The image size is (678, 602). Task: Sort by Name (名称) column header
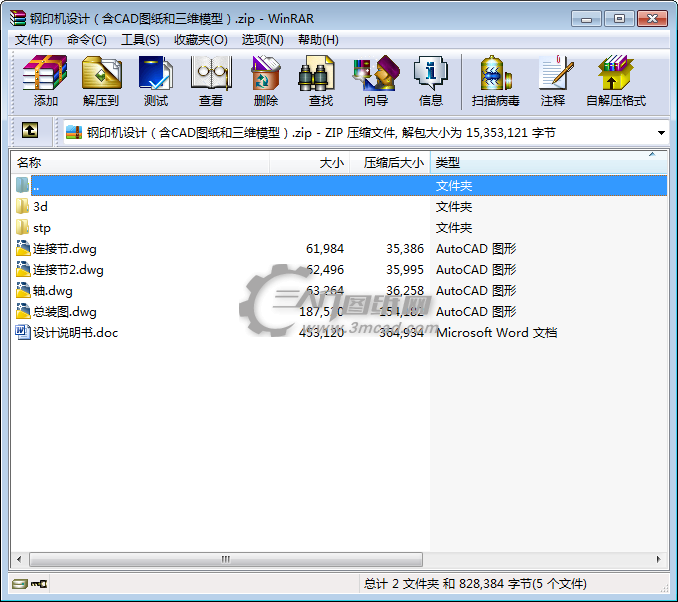point(140,163)
